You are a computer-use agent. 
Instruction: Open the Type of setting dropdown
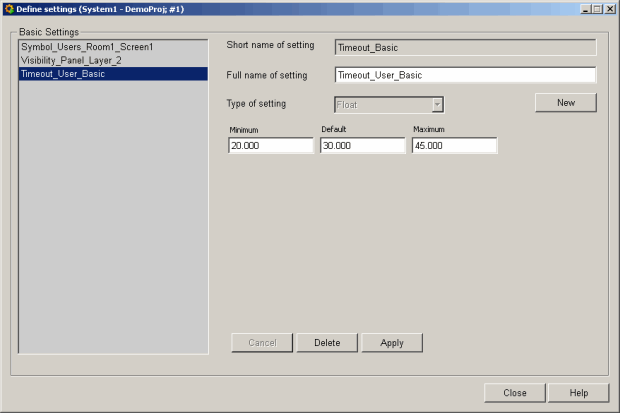[x=437, y=104]
